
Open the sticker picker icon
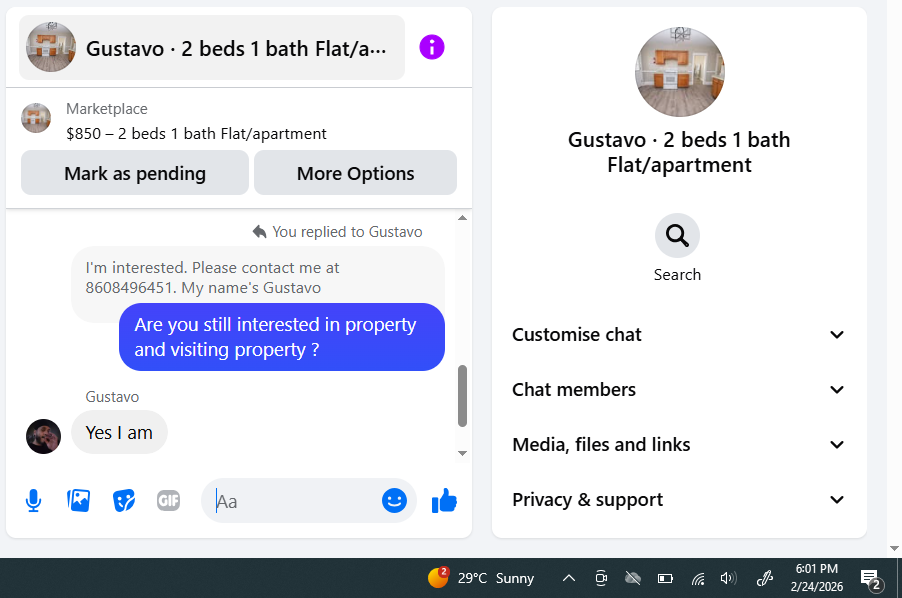[x=124, y=501]
